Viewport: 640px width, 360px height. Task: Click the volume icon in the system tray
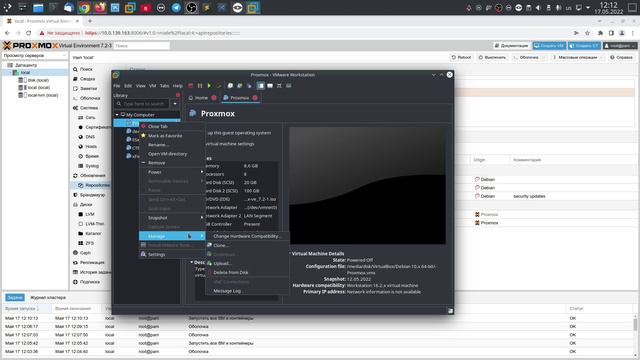[x=538, y=8]
